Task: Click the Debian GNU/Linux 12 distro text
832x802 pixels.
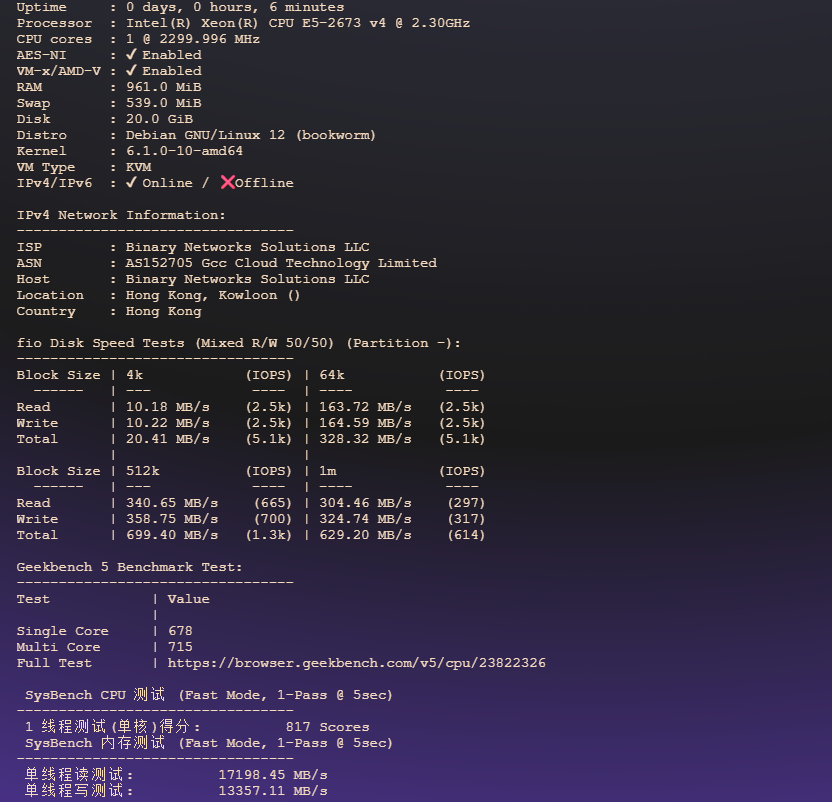Action: 250,135
